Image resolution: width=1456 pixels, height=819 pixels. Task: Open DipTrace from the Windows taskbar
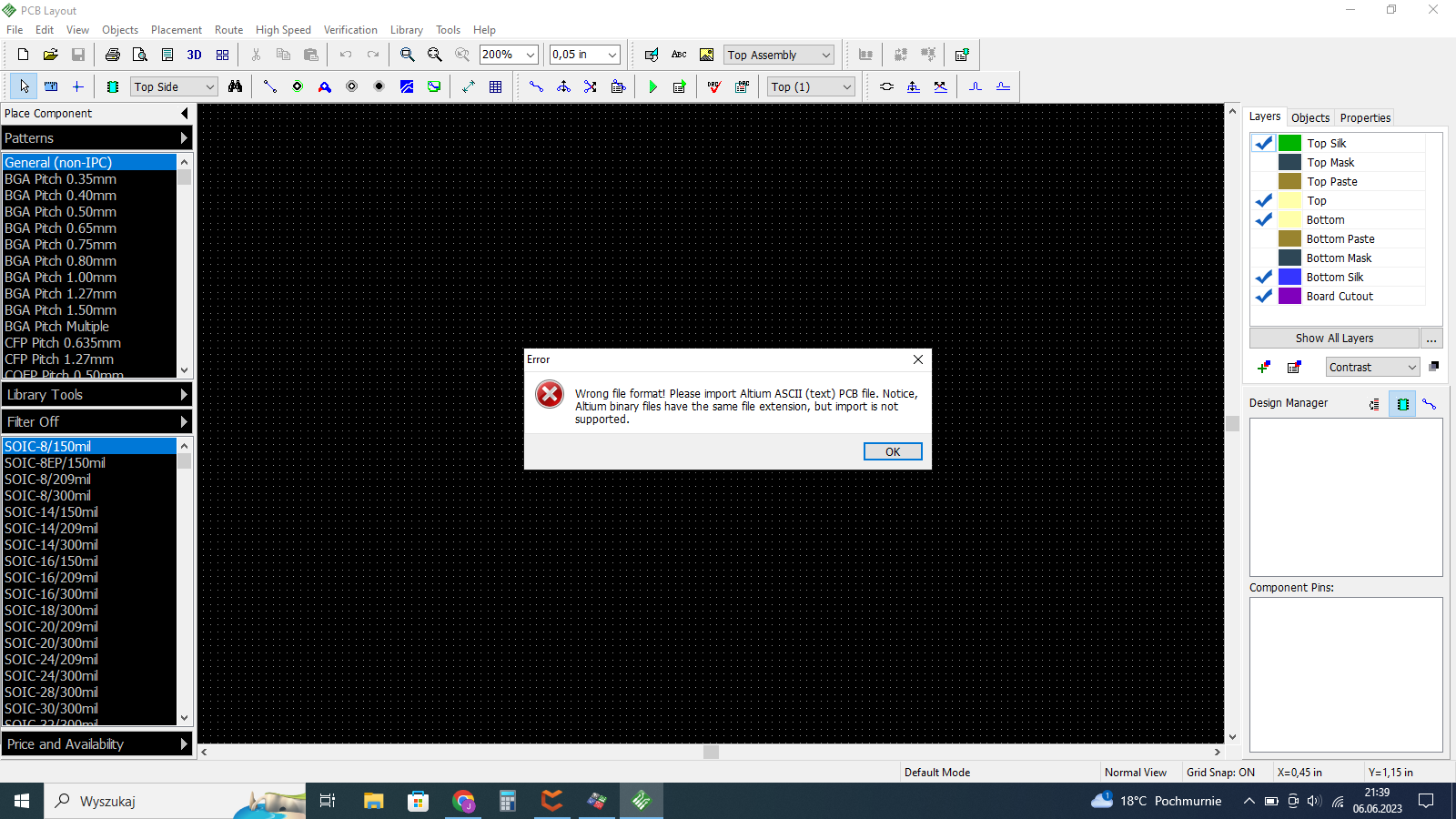(x=642, y=801)
